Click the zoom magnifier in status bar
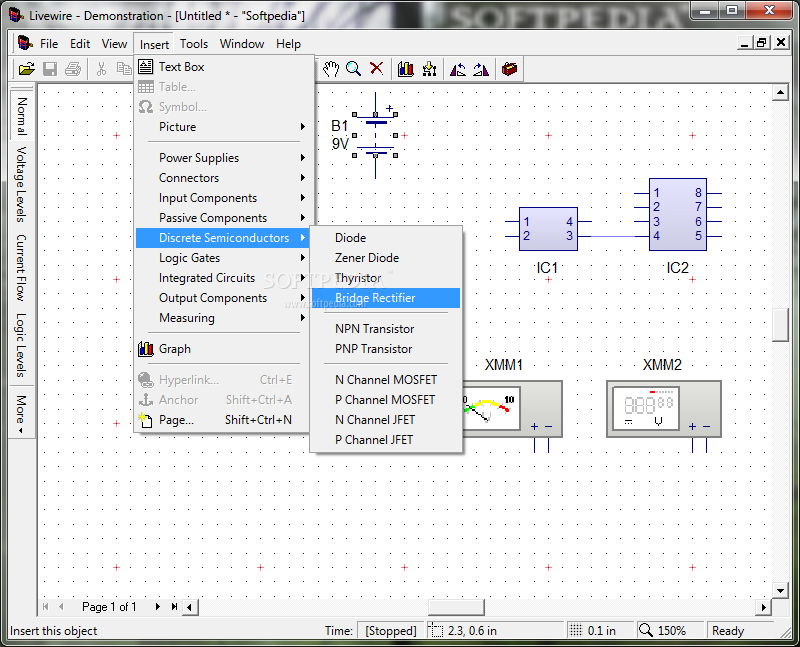The width and height of the screenshot is (800, 647). click(x=645, y=630)
